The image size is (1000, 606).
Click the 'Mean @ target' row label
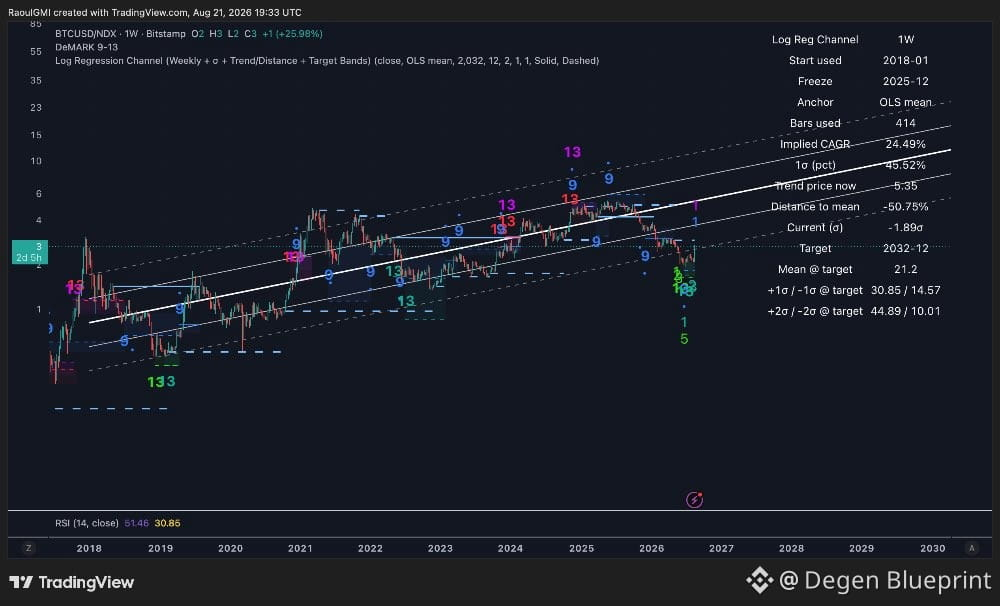(815, 270)
